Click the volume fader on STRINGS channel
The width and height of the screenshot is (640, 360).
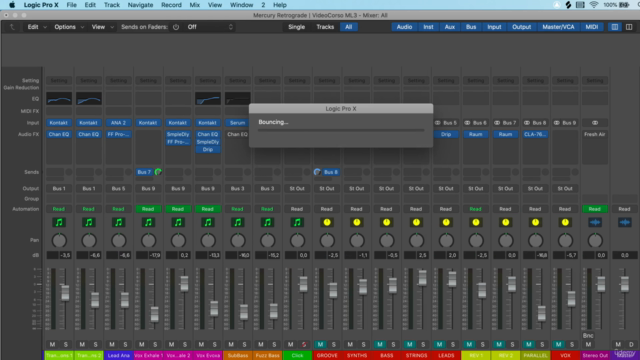pos(422,278)
